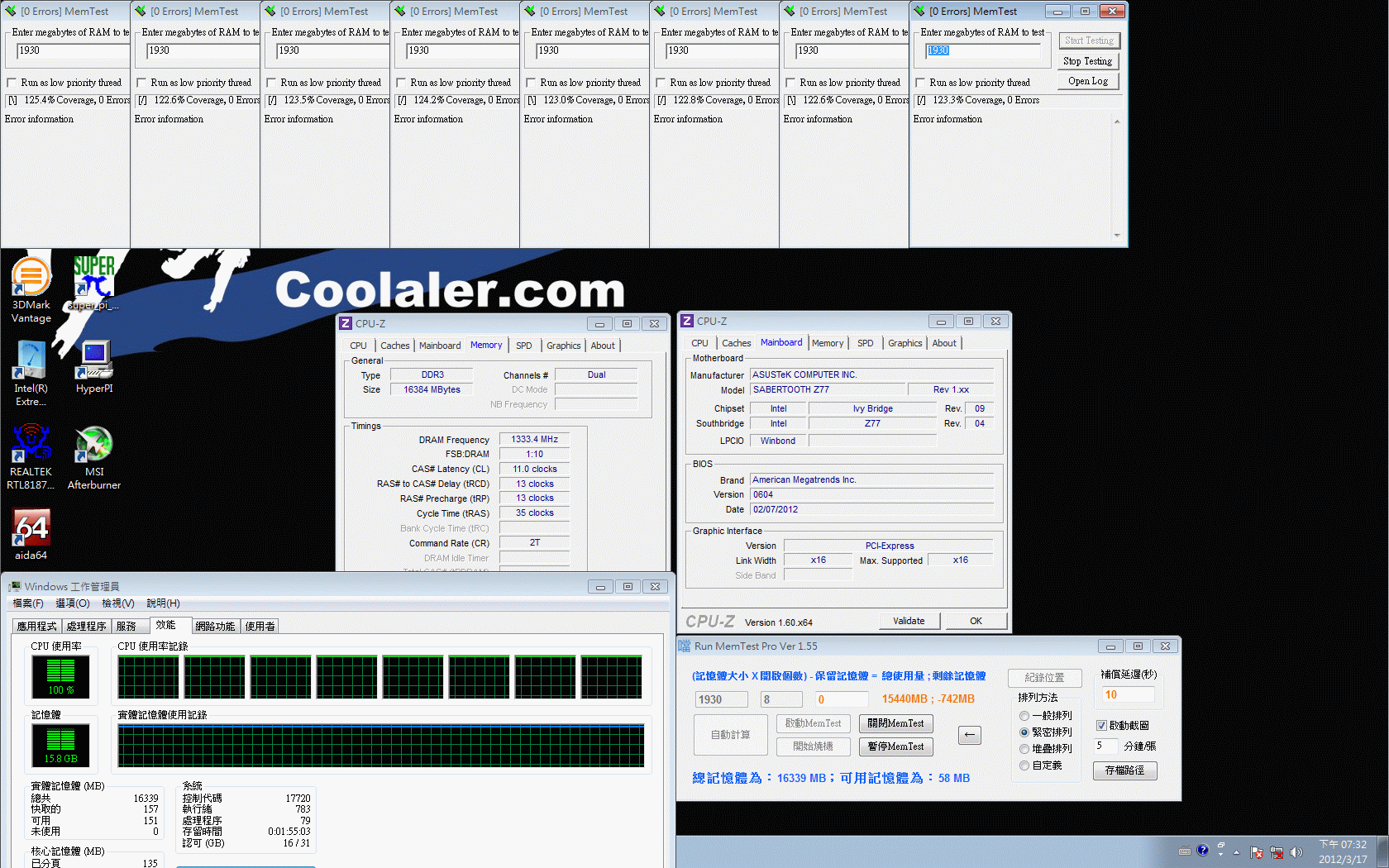The height and width of the screenshot is (868, 1389).
Task: Toggle low priority thread above 122.8% Coverage
Action: (661, 83)
